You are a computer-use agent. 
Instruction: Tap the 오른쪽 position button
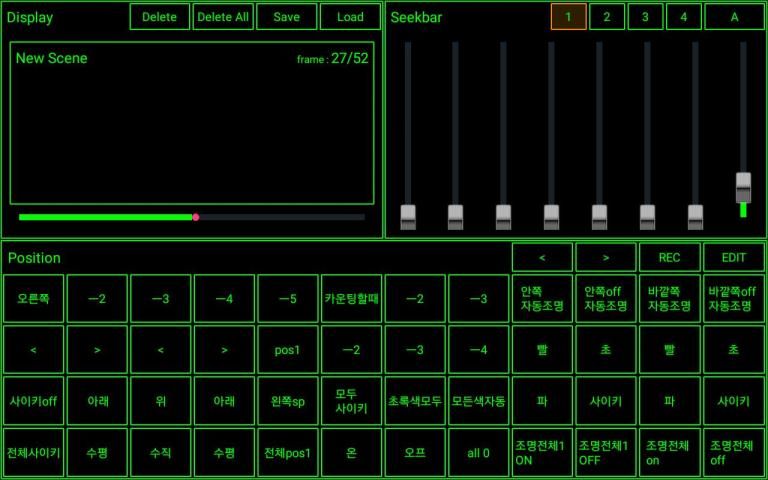coord(33,298)
